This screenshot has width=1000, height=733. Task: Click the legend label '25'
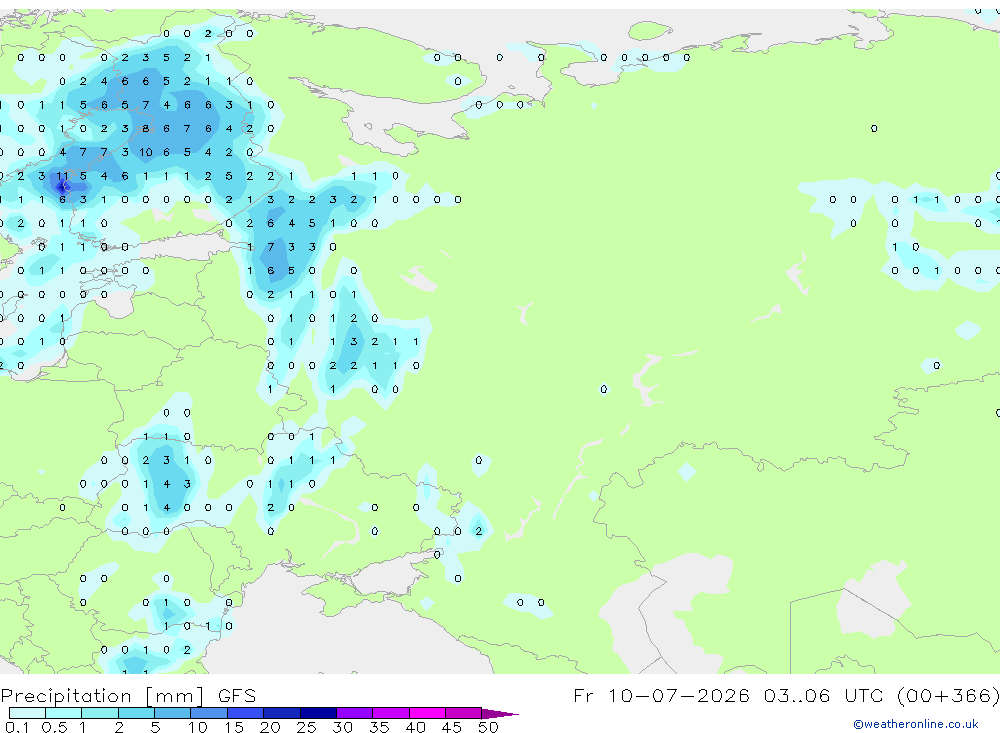306,727
